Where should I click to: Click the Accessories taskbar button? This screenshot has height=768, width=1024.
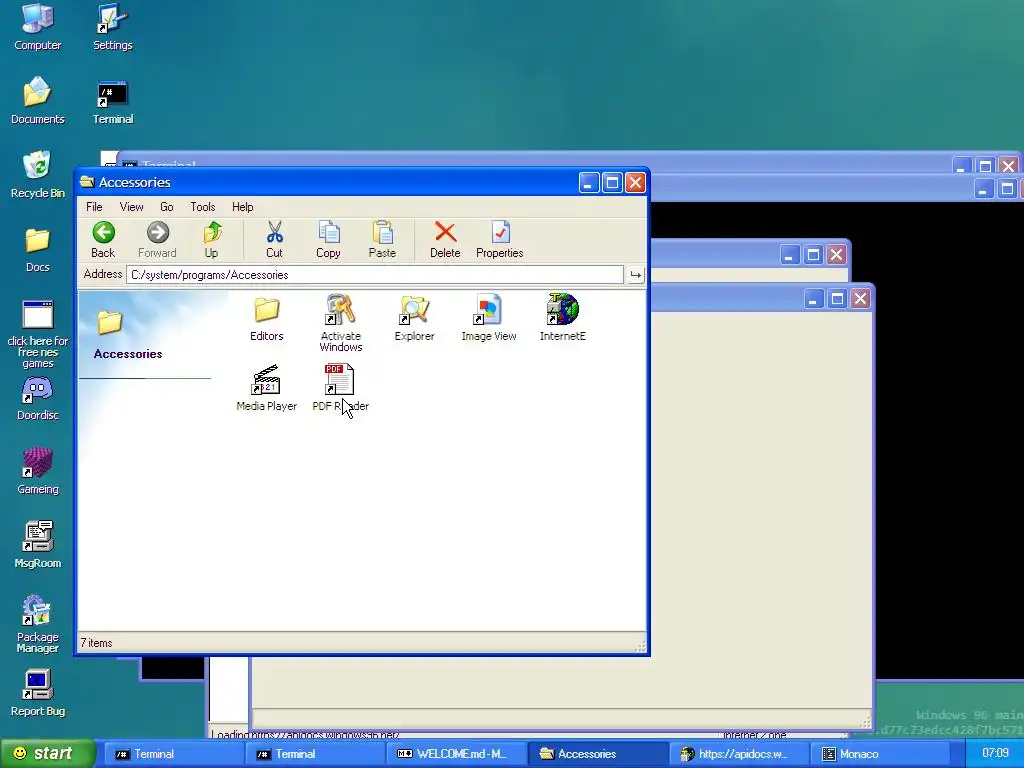(597, 754)
